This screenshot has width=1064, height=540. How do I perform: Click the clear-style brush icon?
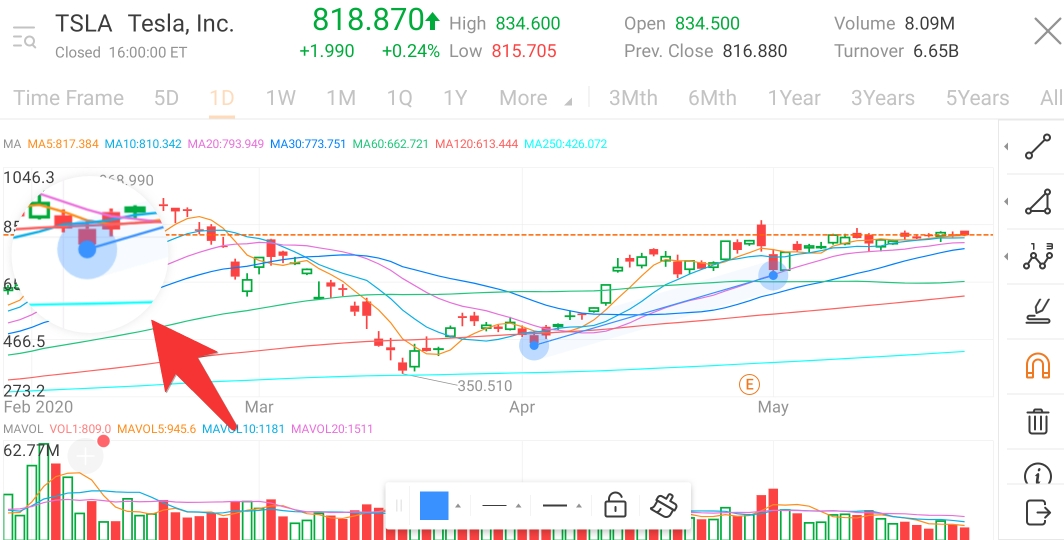(x=663, y=505)
